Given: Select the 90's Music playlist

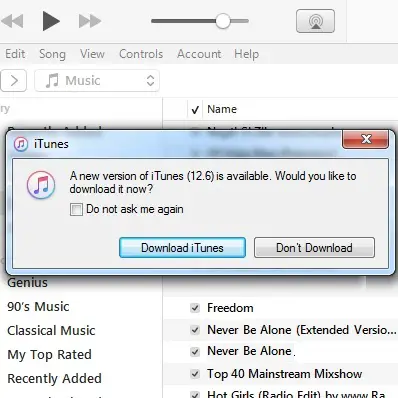Looking at the screenshot, I should pyautogui.click(x=38, y=307).
